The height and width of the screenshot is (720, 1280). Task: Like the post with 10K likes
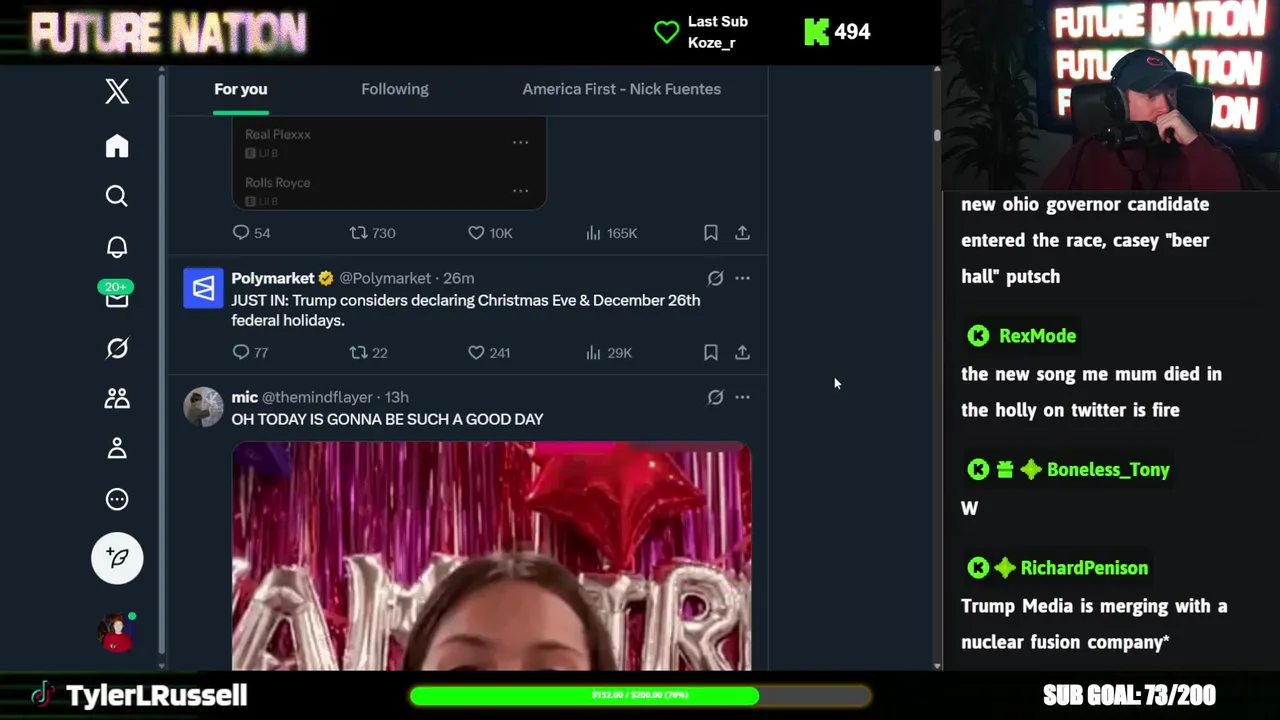tap(490, 233)
